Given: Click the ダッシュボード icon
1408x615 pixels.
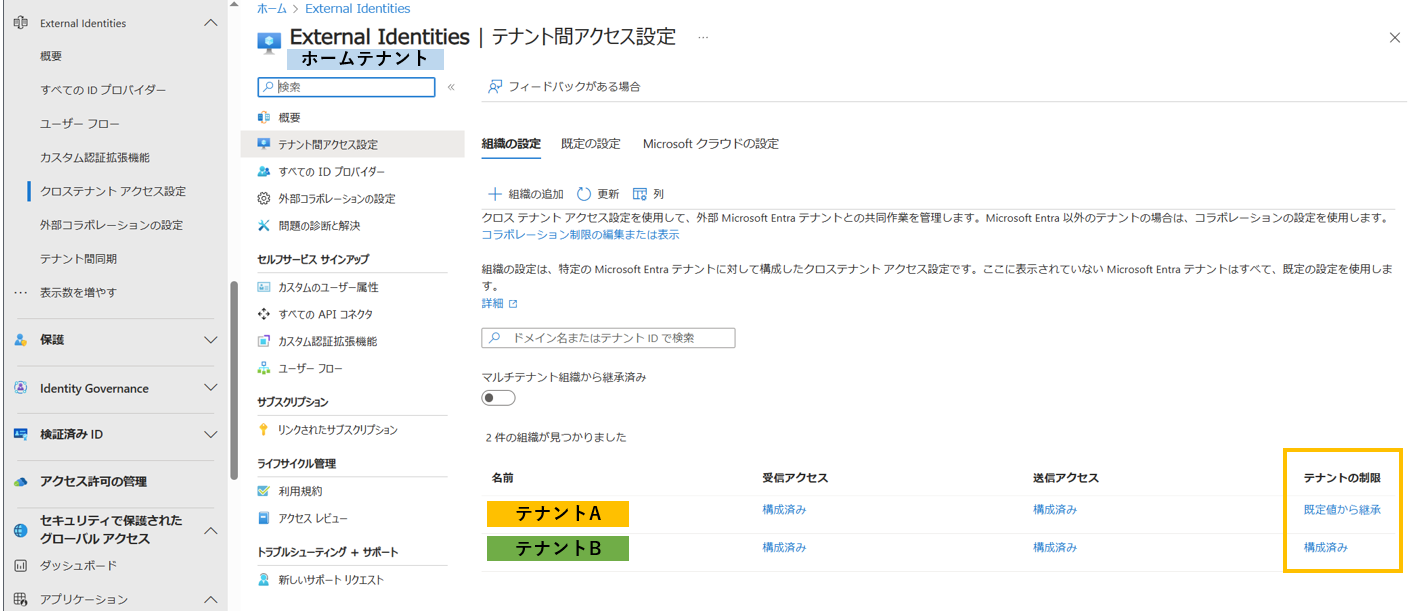Looking at the screenshot, I should click(20, 565).
